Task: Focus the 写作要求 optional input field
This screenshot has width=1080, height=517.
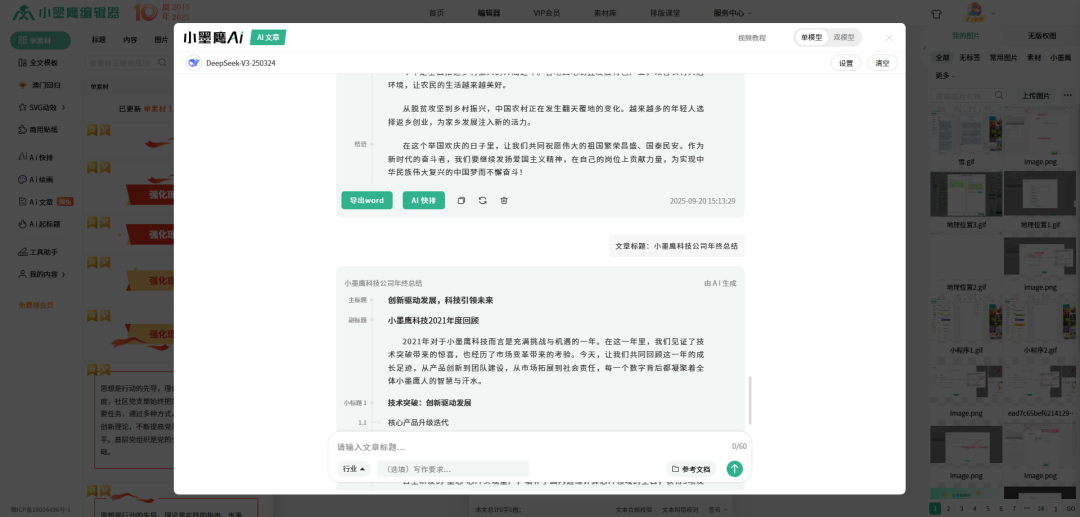Action: (x=453, y=469)
